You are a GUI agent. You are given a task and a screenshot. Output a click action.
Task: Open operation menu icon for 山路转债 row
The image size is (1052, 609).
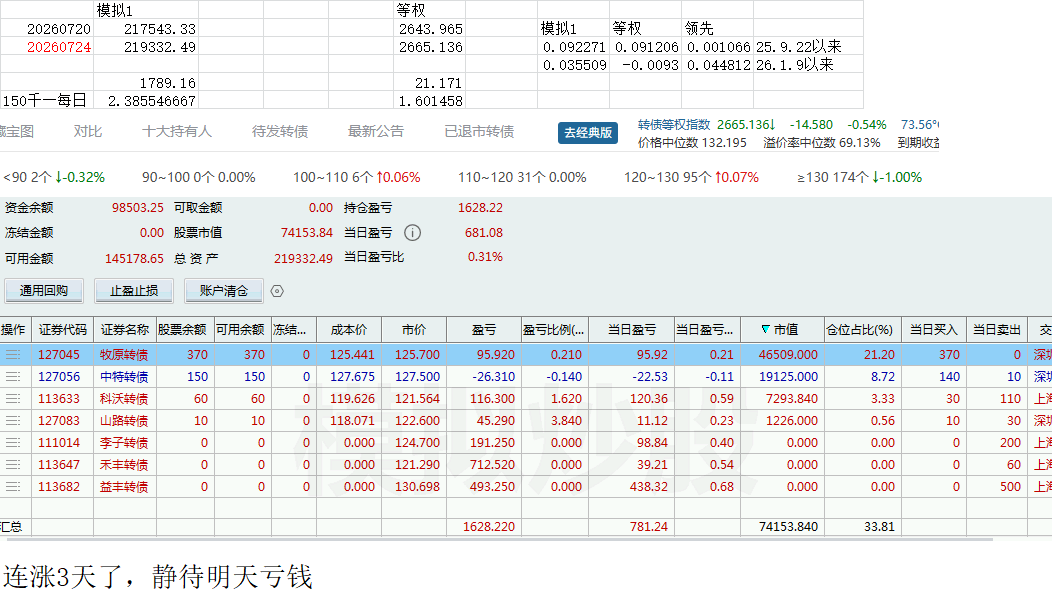pyautogui.click(x=13, y=421)
